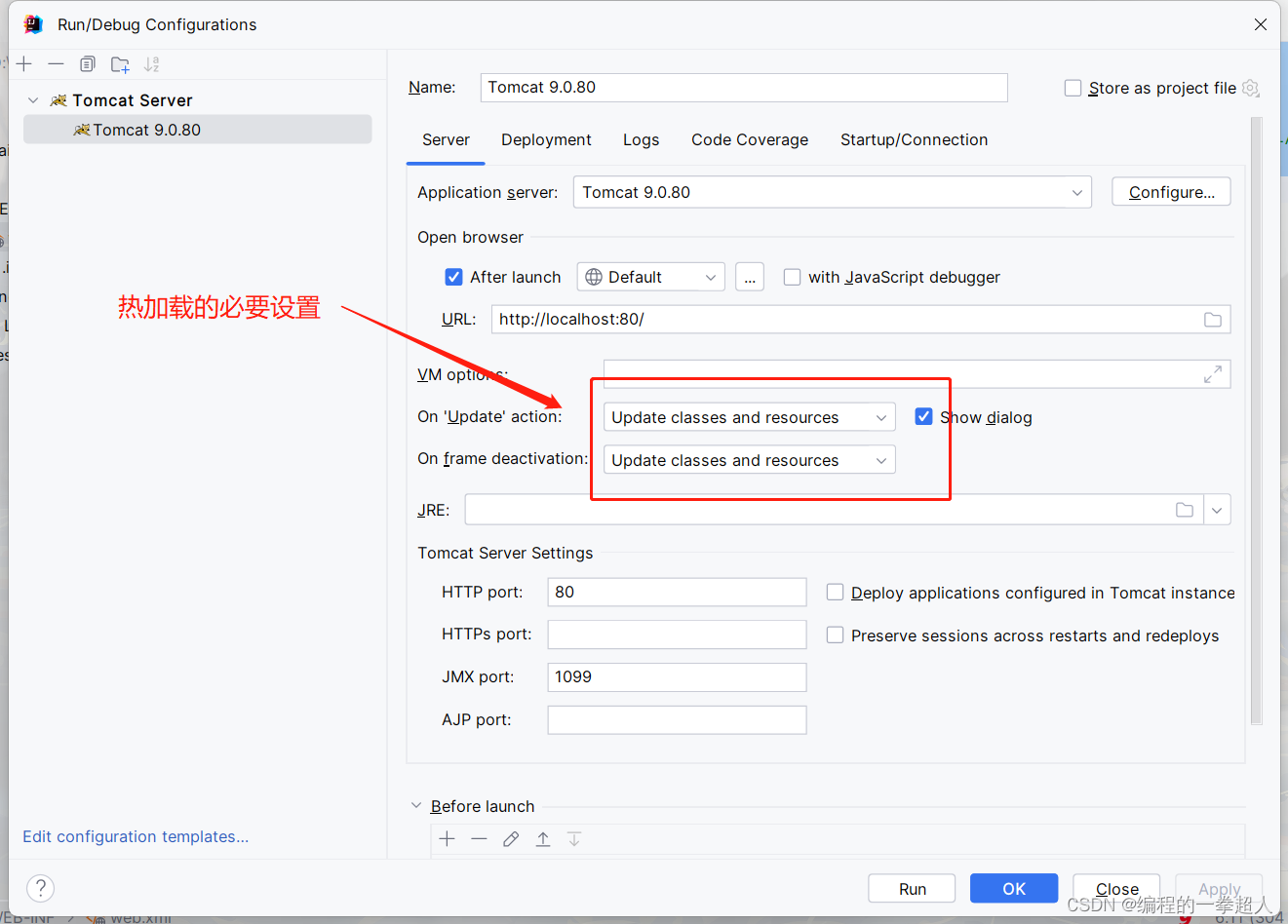
Task: Select Tomcat 9.0.80 configuration in tree
Action: pos(197,130)
